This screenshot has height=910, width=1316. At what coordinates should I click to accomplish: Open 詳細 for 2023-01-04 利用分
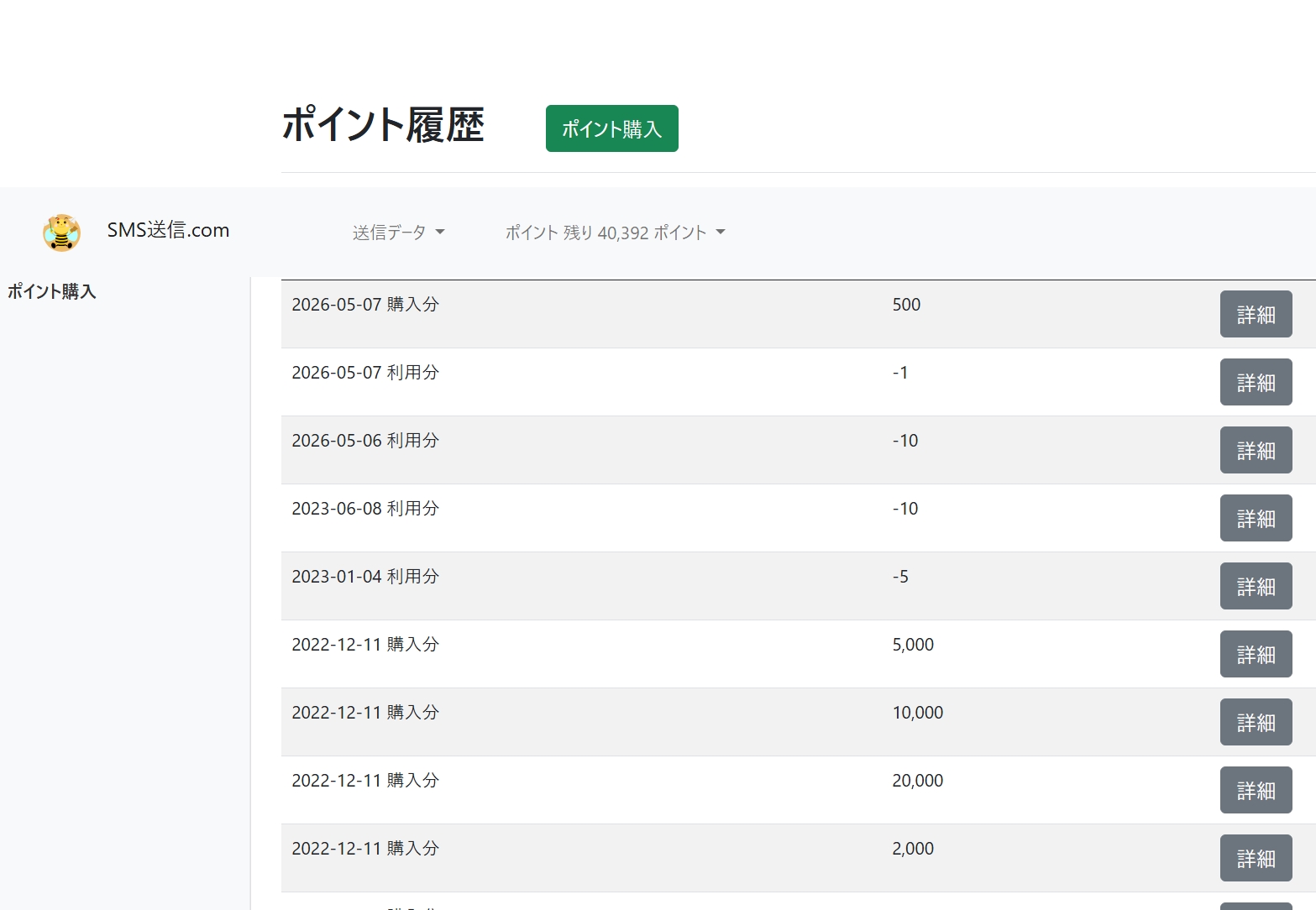tap(1256, 586)
